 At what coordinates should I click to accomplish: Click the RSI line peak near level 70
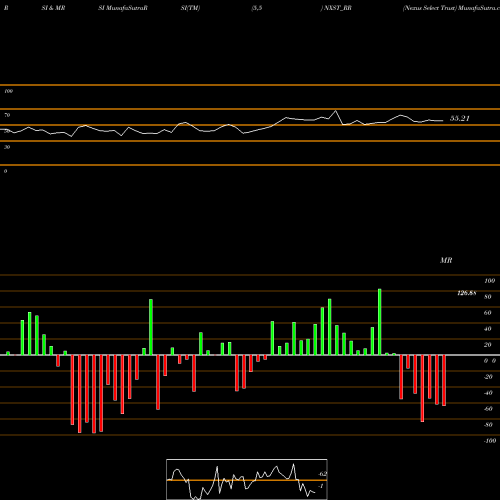(x=336, y=111)
